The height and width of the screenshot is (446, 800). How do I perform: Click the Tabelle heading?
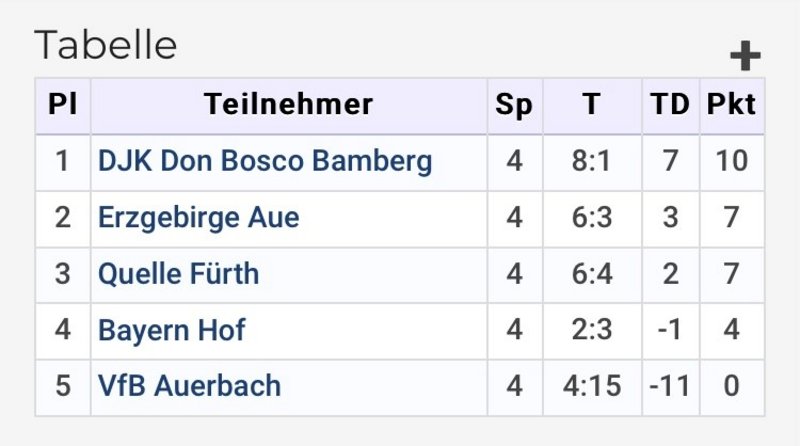106,45
